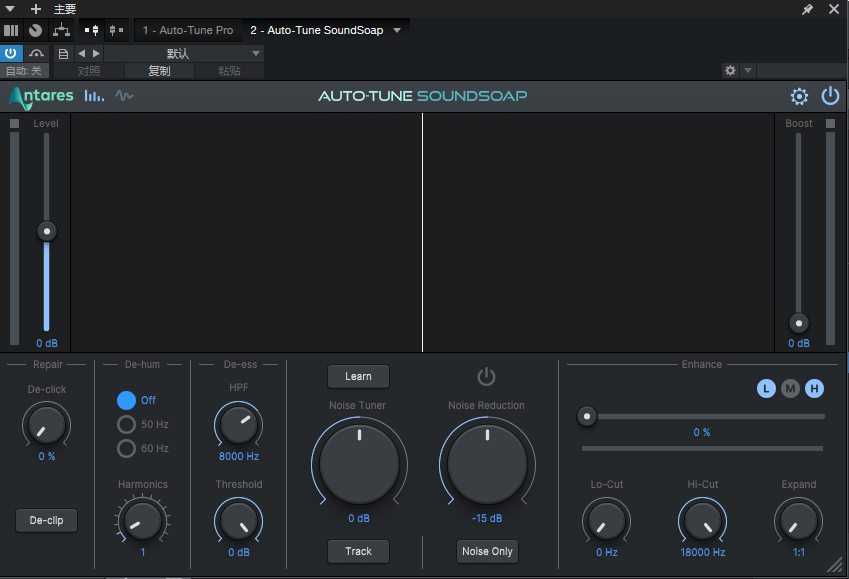Screen dimensions: 849x579
Task: Click the resize grip in bottom-right corner
Action: click(834, 565)
